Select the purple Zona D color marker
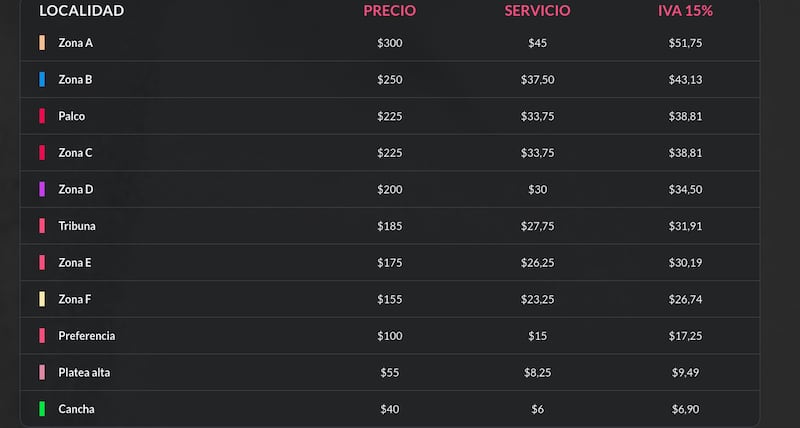The width and height of the screenshot is (800, 428). 42,189
